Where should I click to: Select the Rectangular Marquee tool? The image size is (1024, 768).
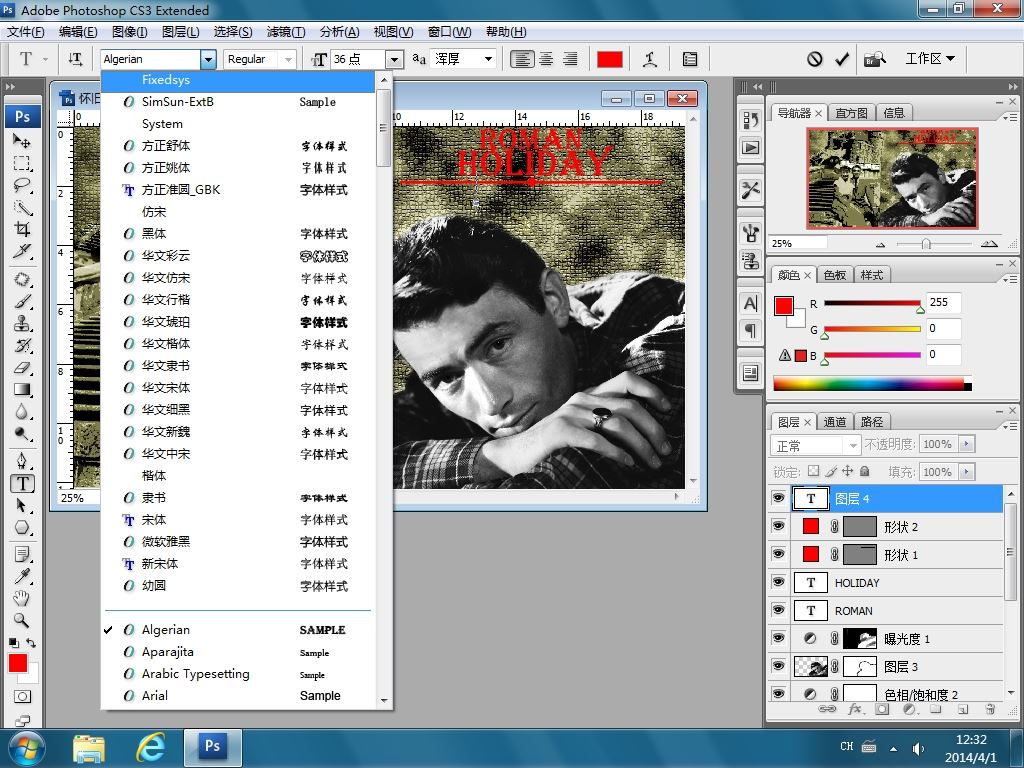[22, 163]
